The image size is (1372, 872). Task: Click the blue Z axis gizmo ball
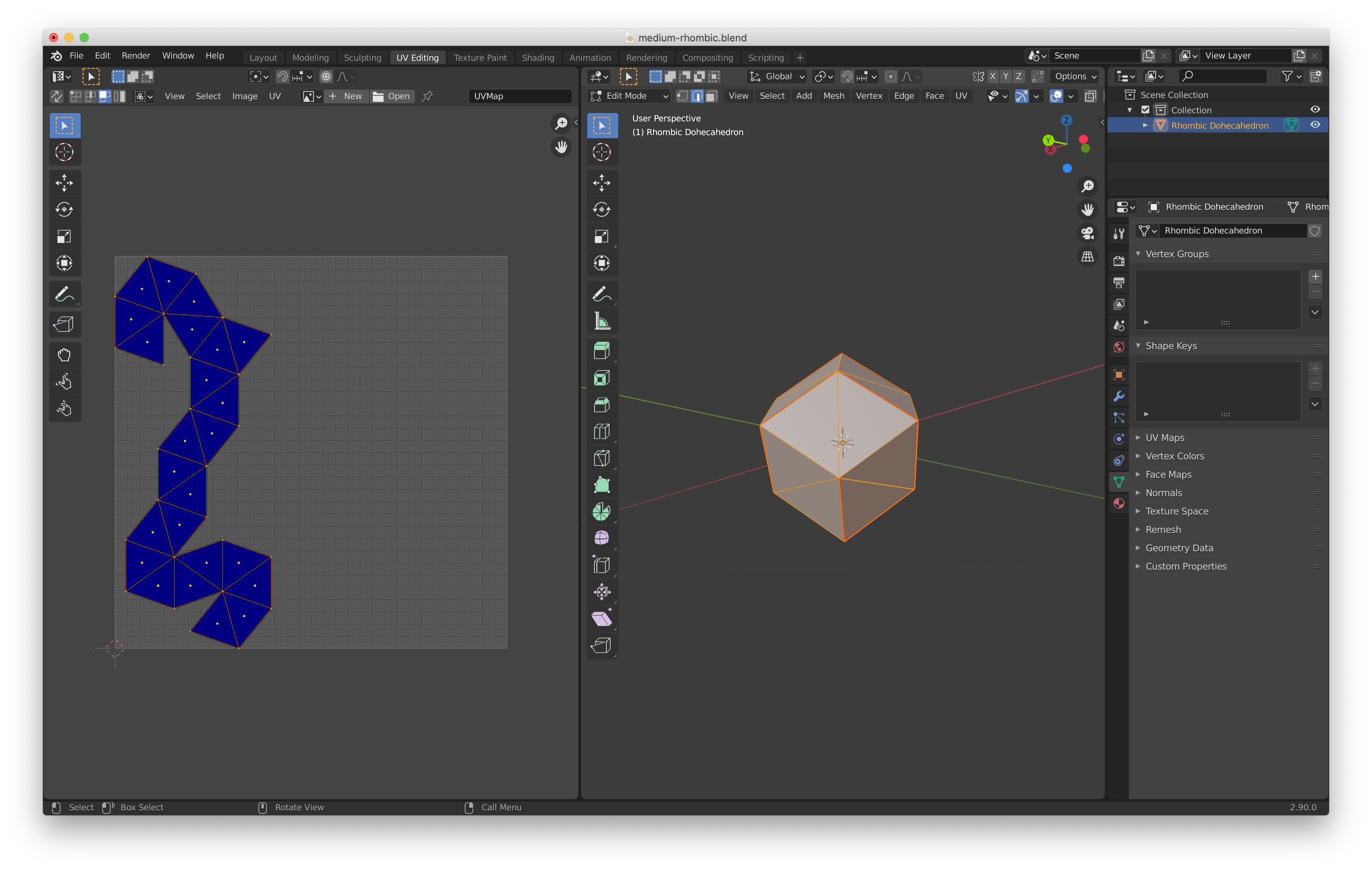[1067, 120]
